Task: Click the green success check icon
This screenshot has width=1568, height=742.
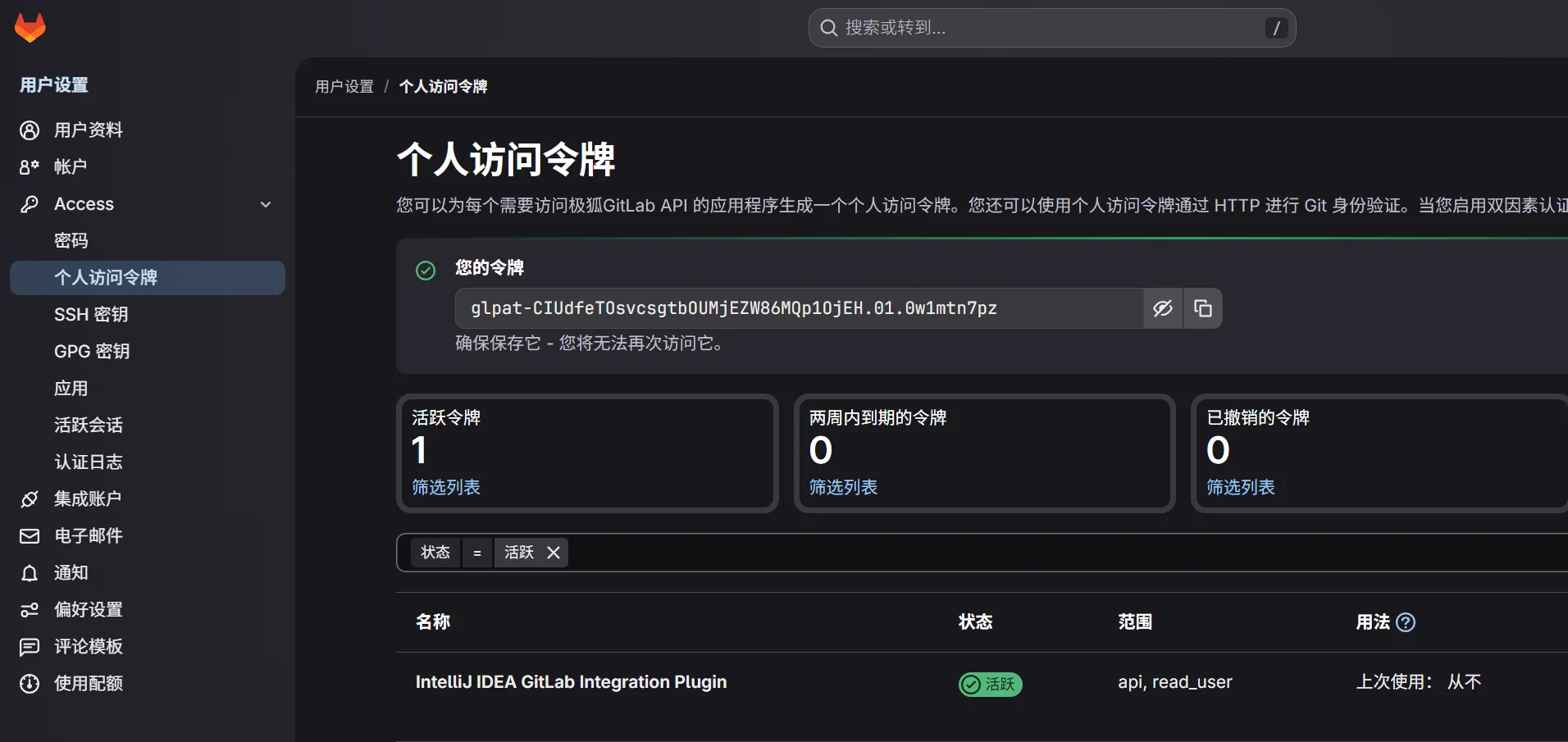Action: pyautogui.click(x=426, y=271)
